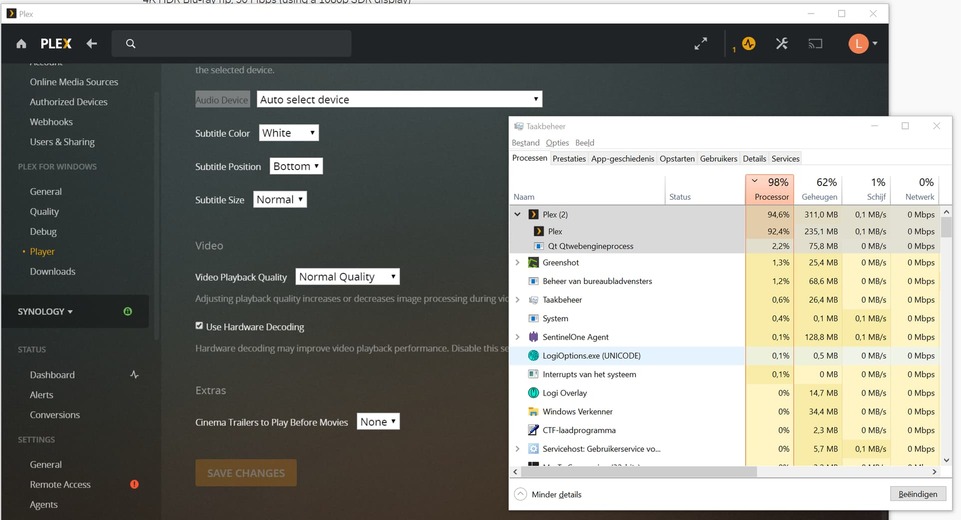Image resolution: width=961 pixels, height=520 pixels.
Task: Click the Servicehost gear icon
Action: [x=533, y=449]
